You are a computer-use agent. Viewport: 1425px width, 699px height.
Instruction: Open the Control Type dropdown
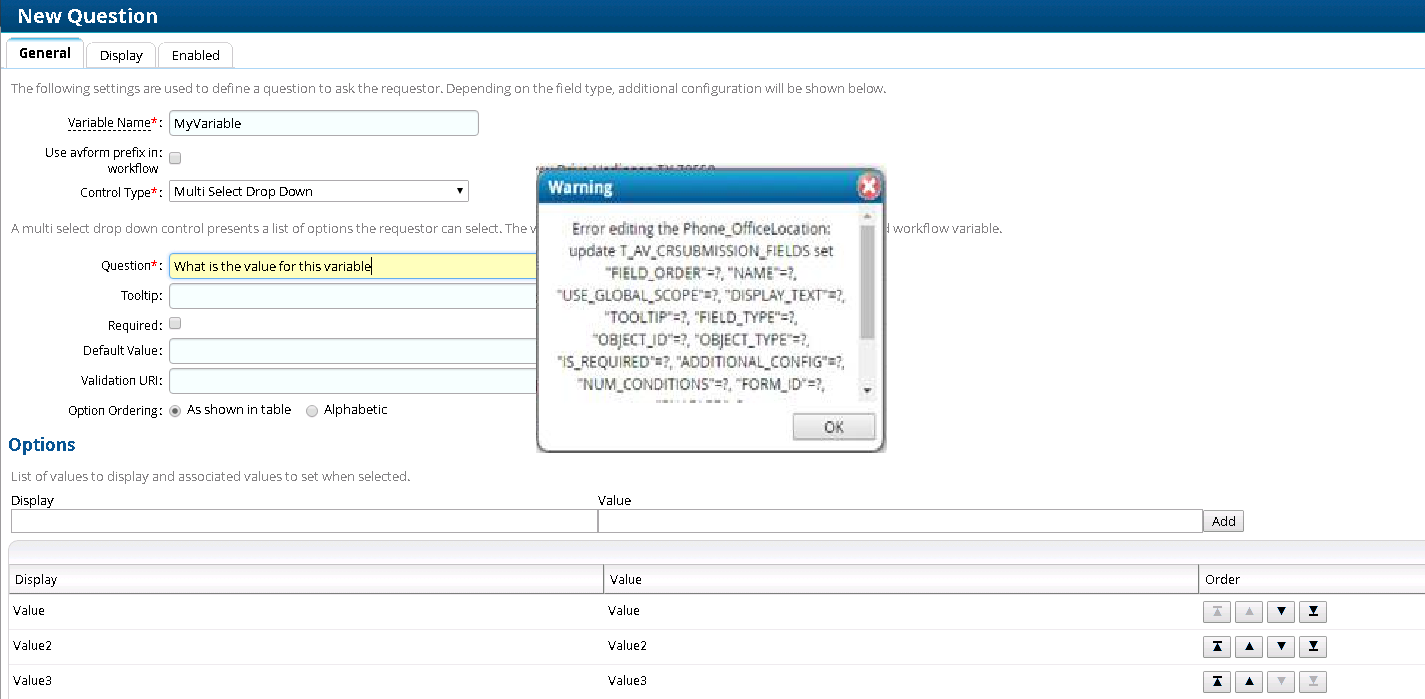click(x=459, y=191)
